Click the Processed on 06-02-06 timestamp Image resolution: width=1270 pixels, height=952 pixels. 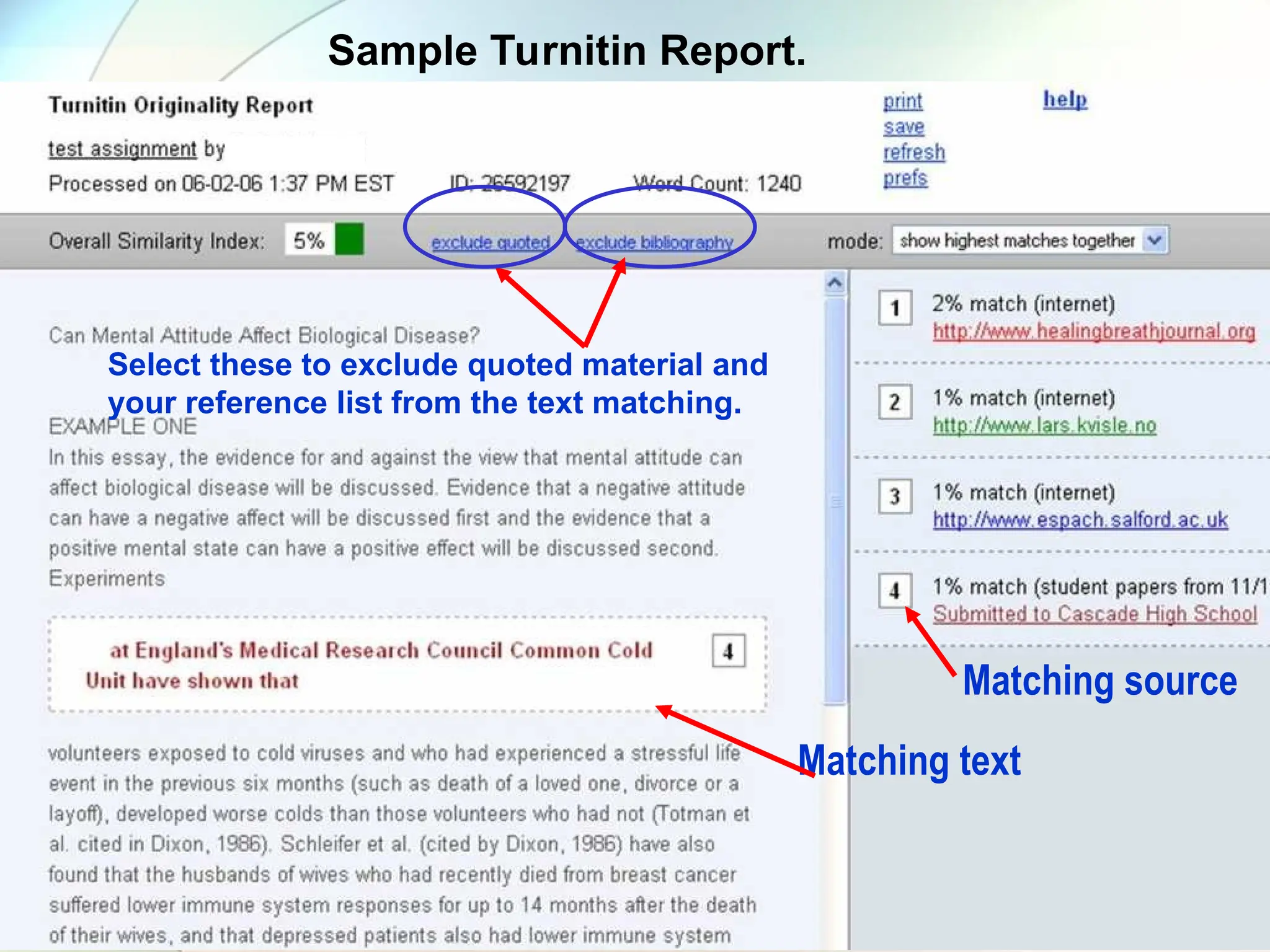point(221,183)
